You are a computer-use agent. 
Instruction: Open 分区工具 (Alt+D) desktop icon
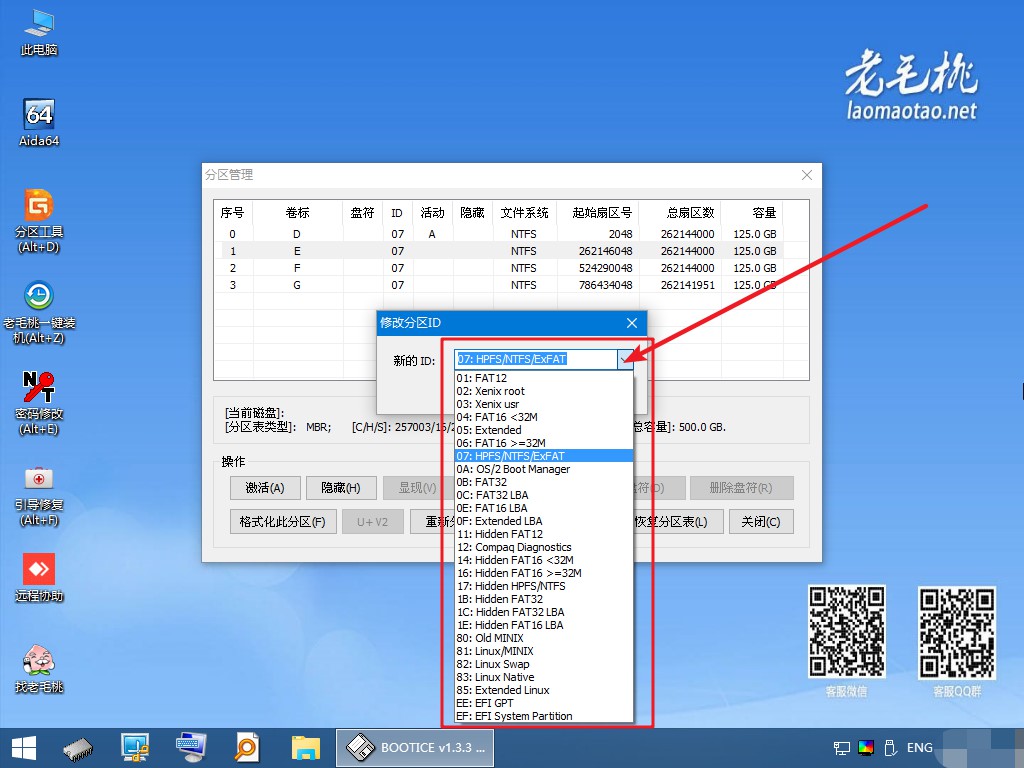pos(39,220)
